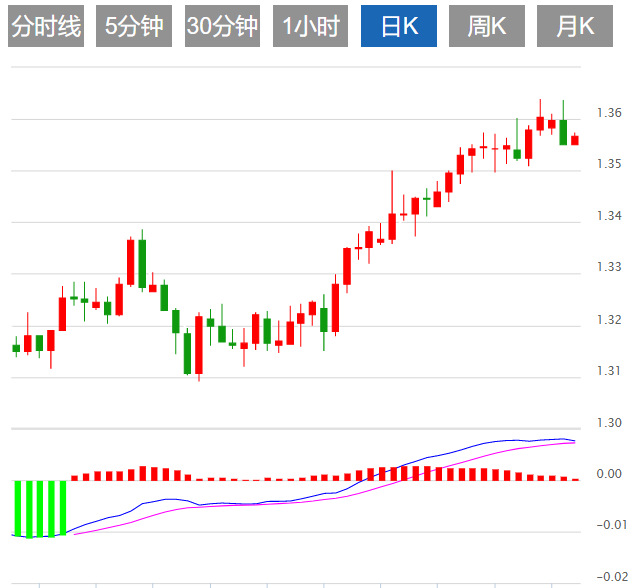Switch to the 分时线 chart tab
The image size is (639, 588).
pyautogui.click(x=46, y=26)
